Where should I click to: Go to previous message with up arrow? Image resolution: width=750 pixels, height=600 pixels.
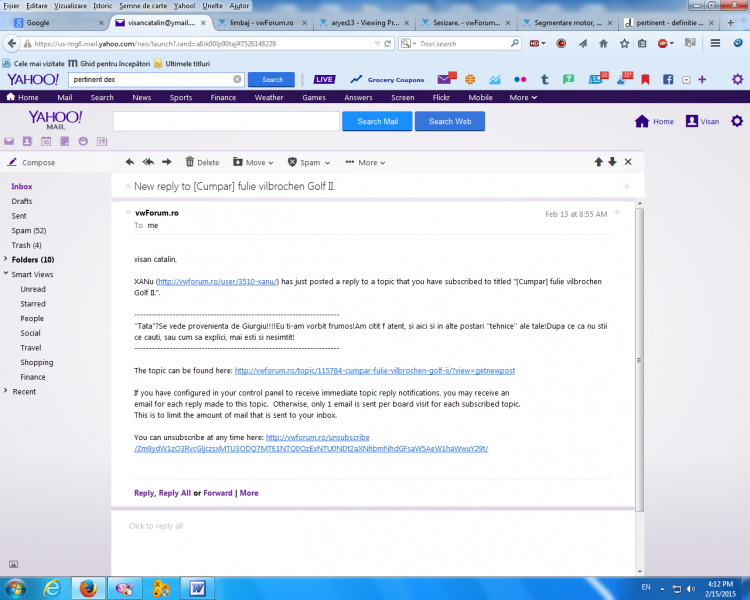pos(599,162)
